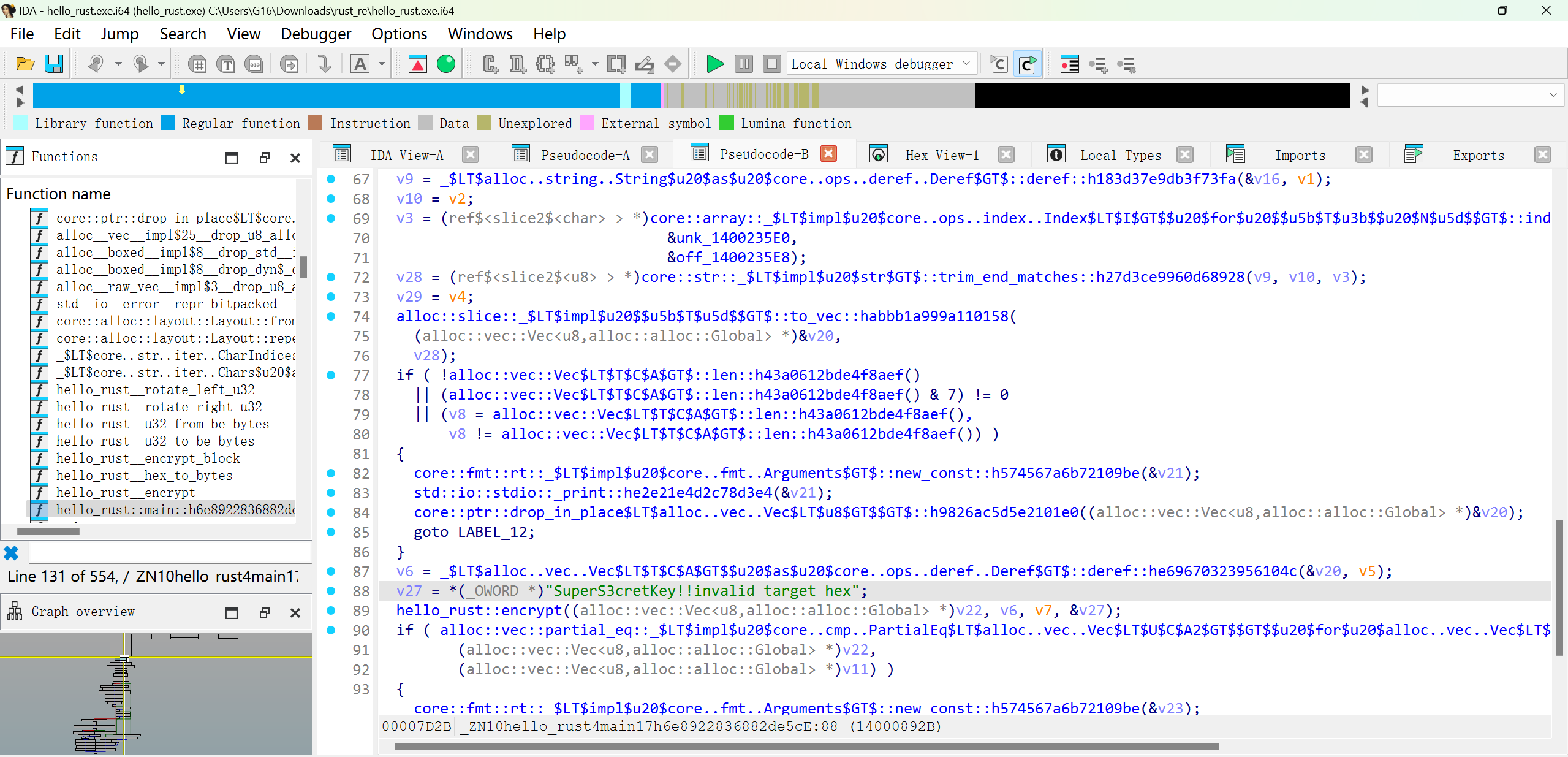Click the stop process square button

tap(771, 64)
